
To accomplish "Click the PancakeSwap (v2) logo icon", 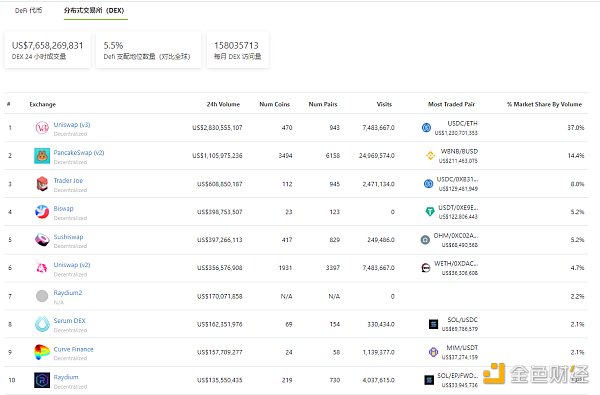I will tap(42, 156).
